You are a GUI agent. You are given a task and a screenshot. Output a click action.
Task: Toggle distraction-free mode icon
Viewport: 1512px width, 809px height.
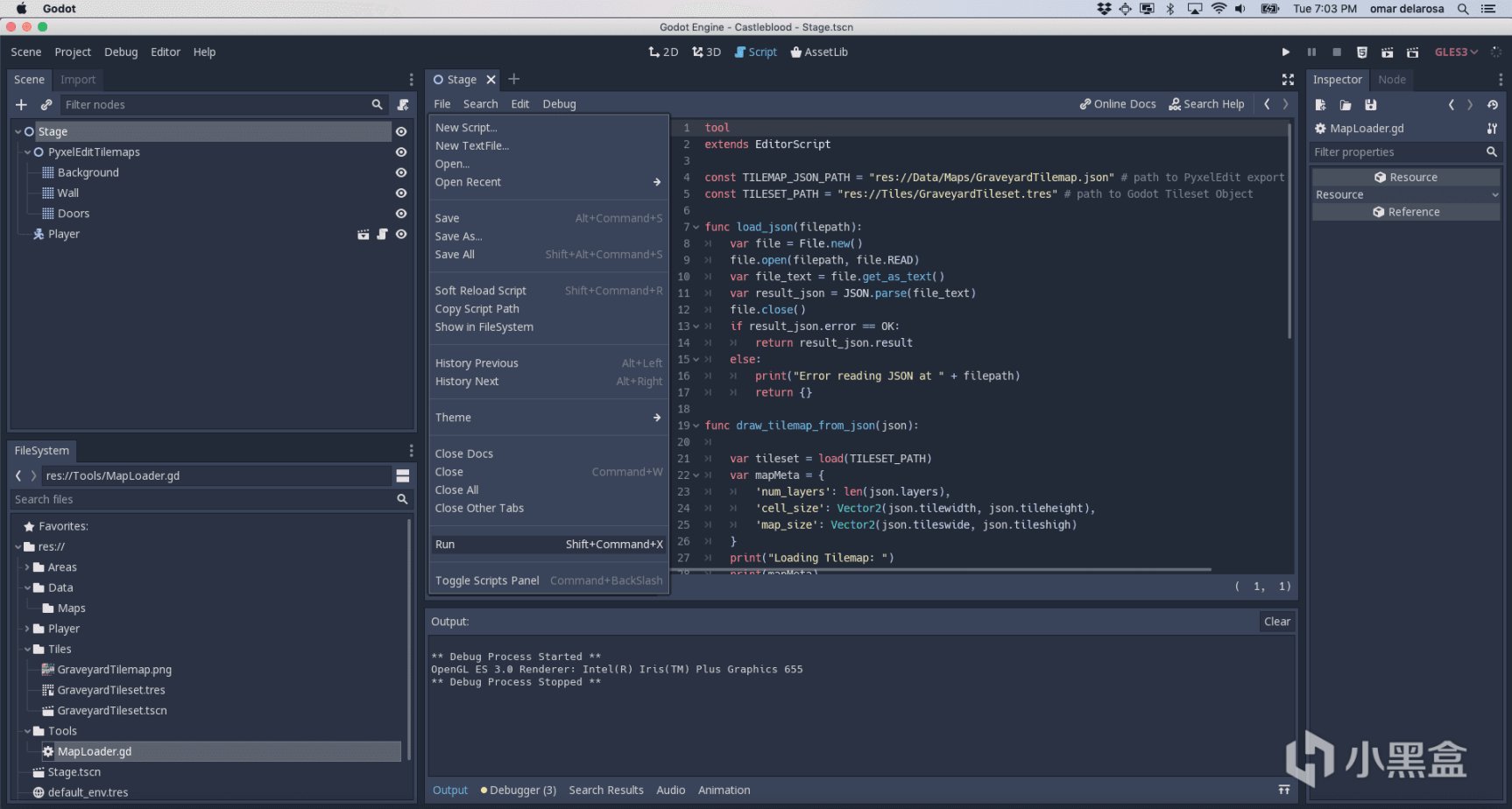pyautogui.click(x=1288, y=80)
